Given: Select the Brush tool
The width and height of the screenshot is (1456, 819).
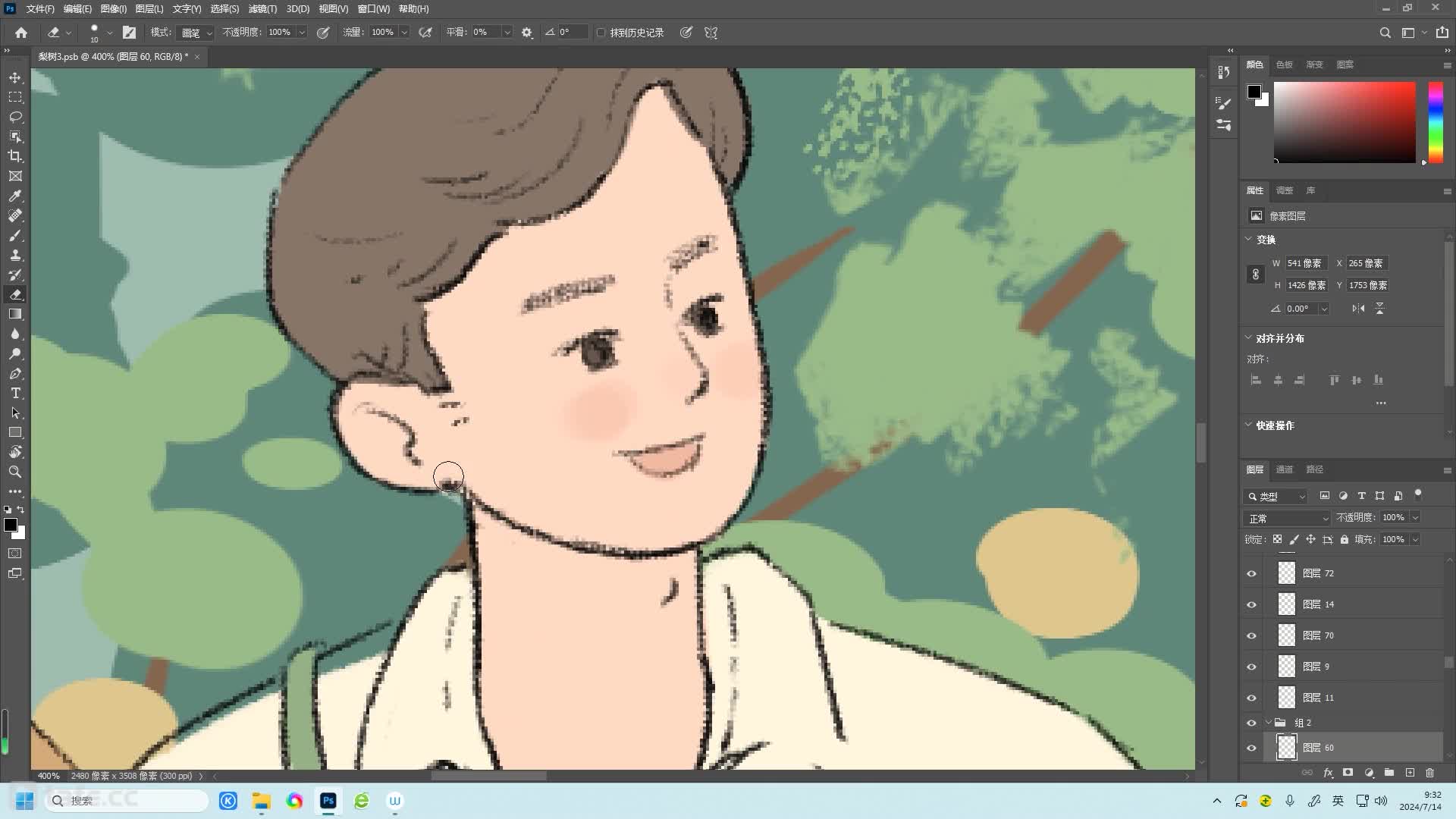Looking at the screenshot, I should [x=15, y=235].
